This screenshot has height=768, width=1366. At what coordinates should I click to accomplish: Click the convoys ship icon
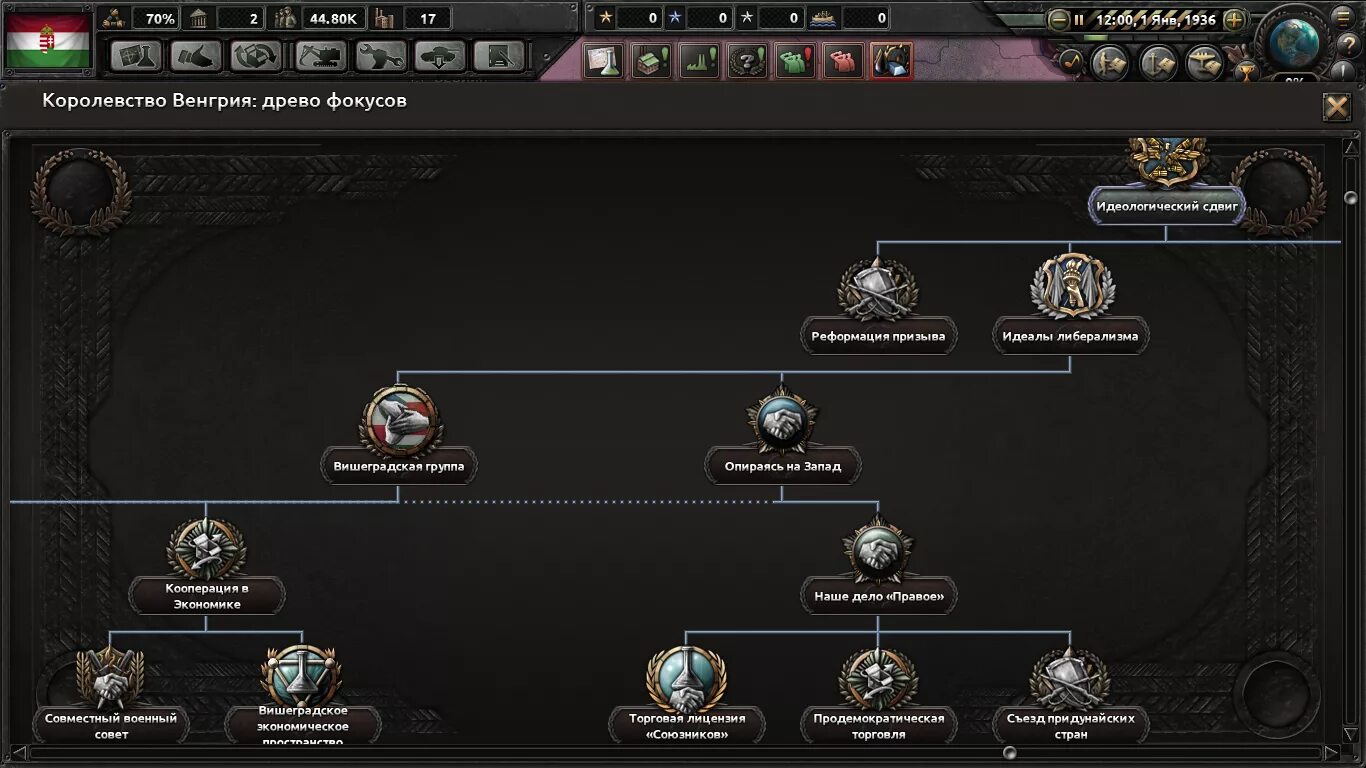(823, 17)
